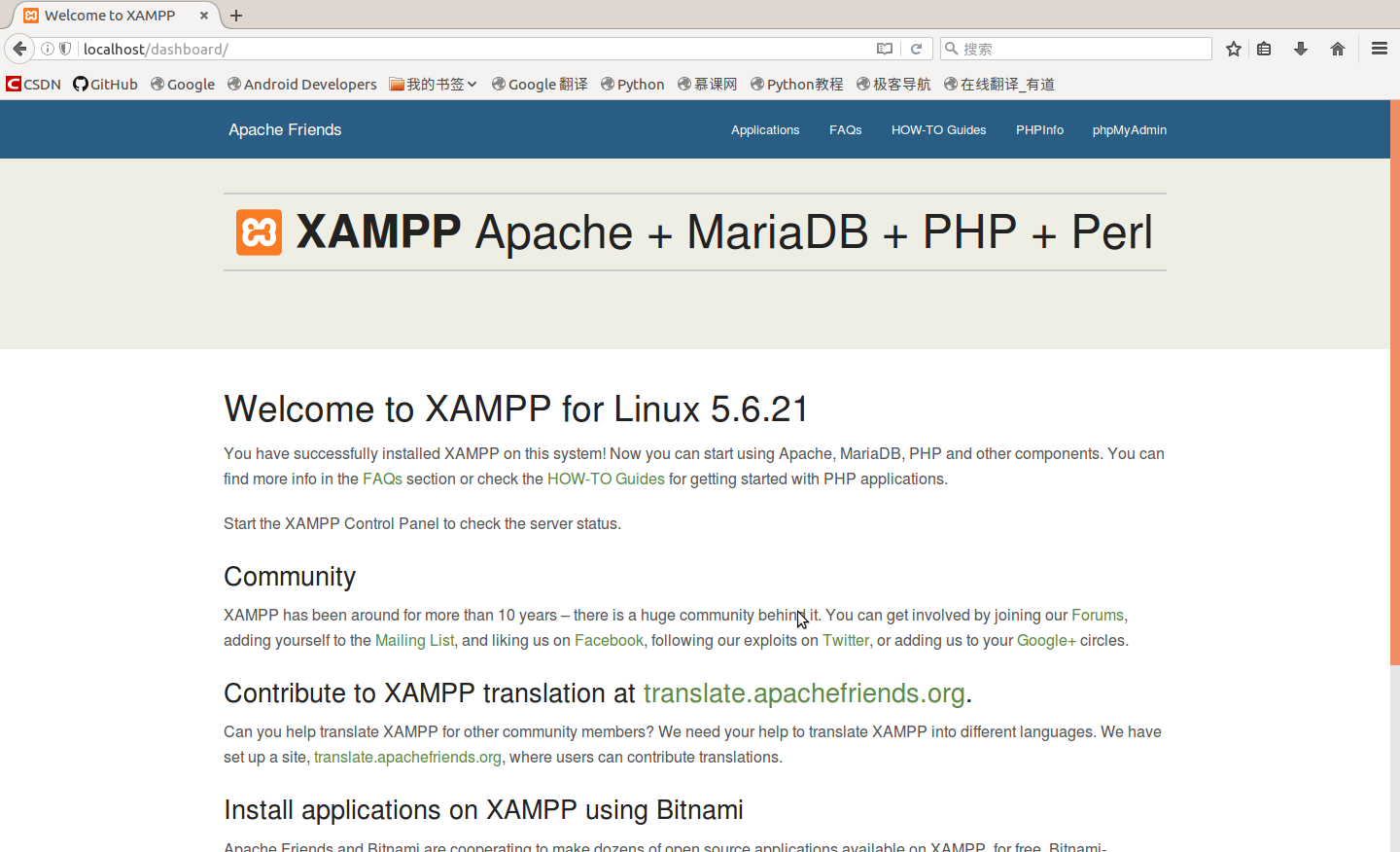Visit the Forums link
The height and width of the screenshot is (852, 1400).
tap(1098, 615)
